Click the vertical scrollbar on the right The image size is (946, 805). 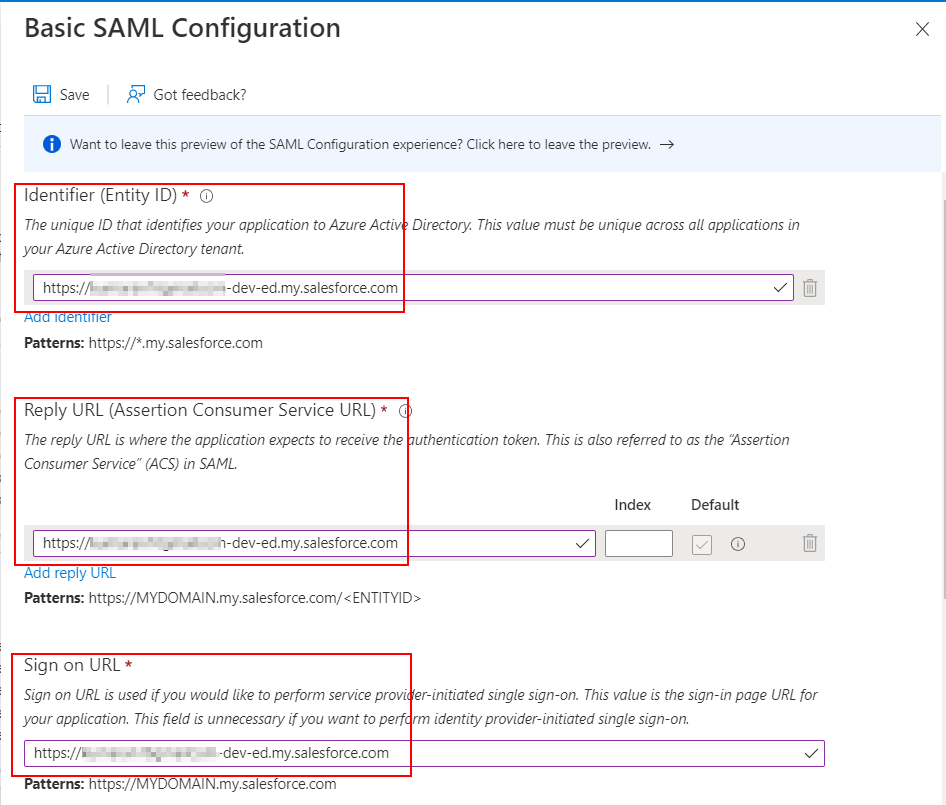tap(943, 398)
